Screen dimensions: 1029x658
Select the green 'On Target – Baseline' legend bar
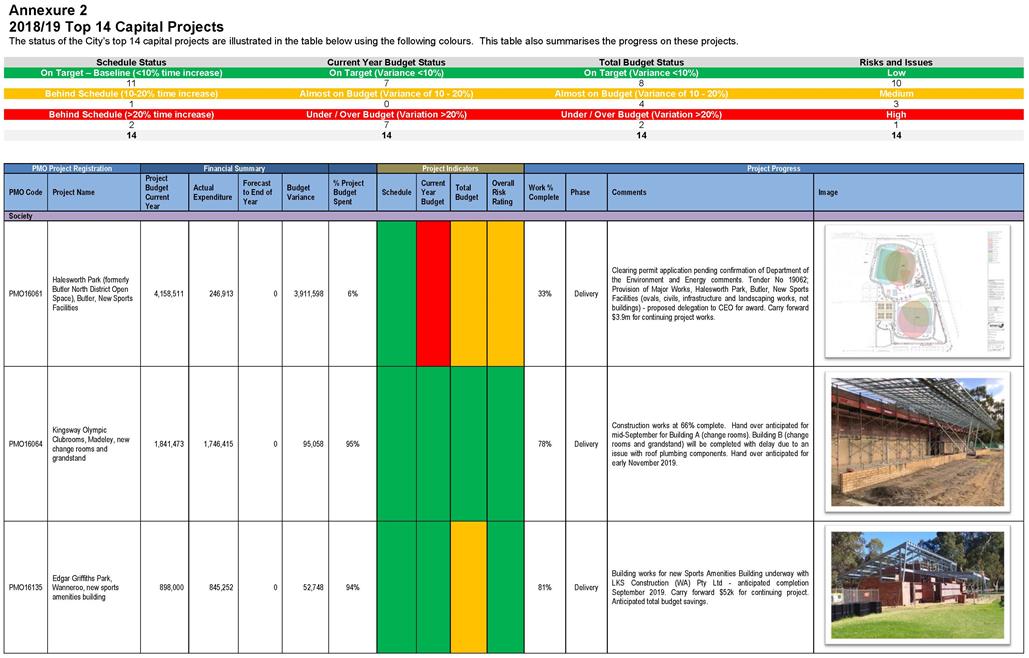pyautogui.click(x=131, y=73)
